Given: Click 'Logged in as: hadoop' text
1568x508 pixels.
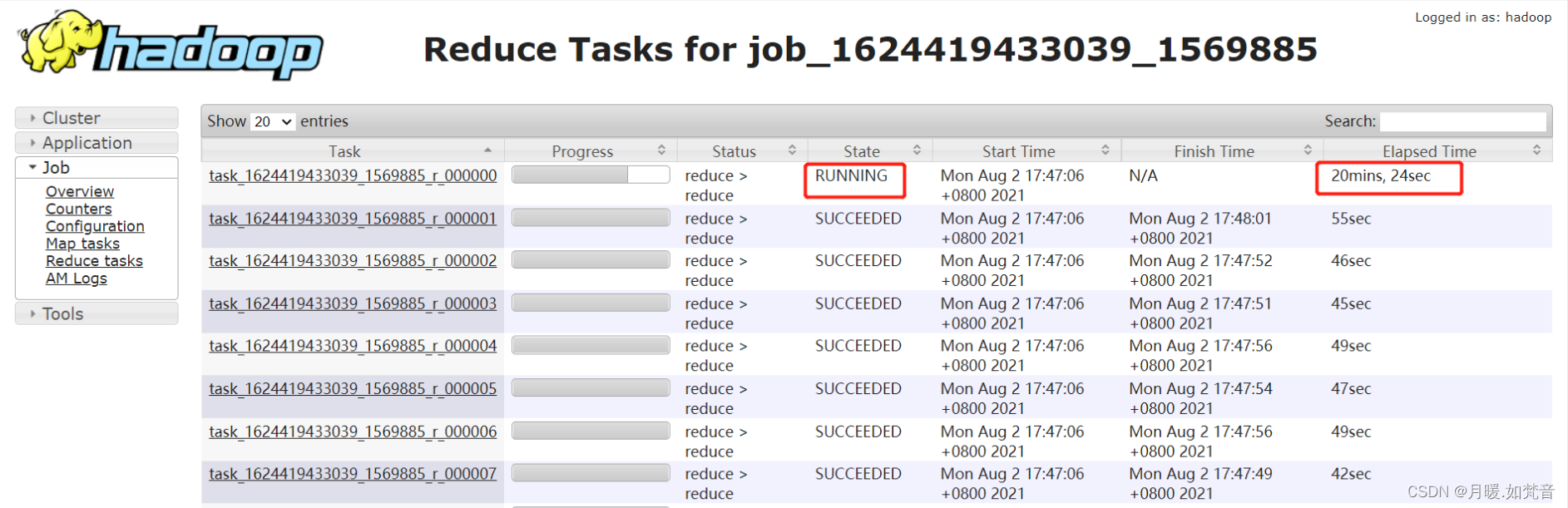Looking at the screenshot, I should pyautogui.click(x=1483, y=17).
